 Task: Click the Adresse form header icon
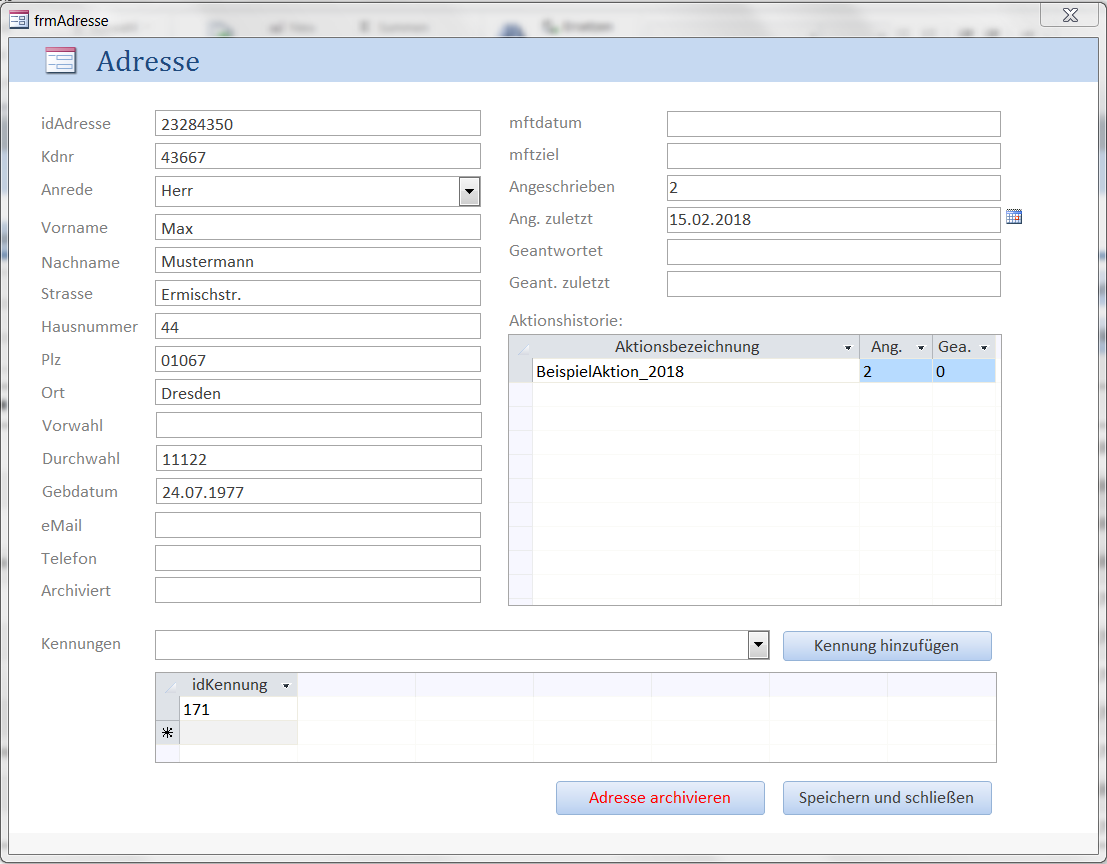click(x=61, y=61)
